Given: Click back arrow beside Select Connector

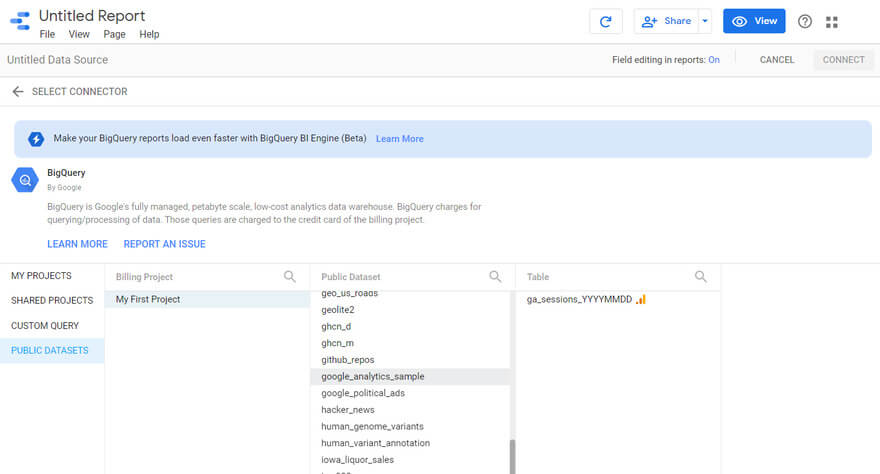Looking at the screenshot, I should [17, 92].
